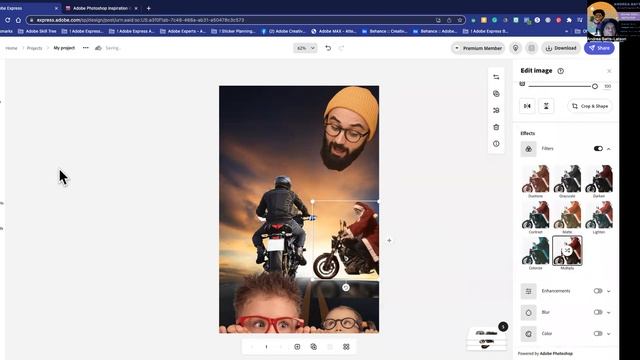Click the rotate handle below selected image
The width and height of the screenshot is (640, 360).
point(346,287)
